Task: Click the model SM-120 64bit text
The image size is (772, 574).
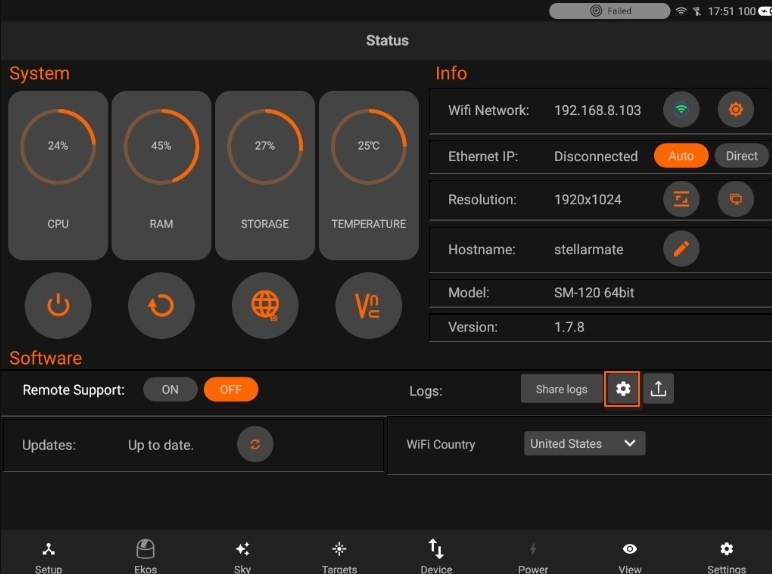Action: 594,292
